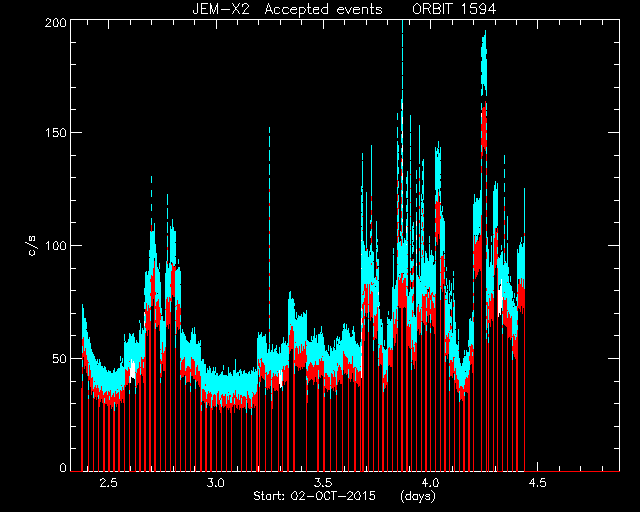Click the c/s y-axis label
This screenshot has height=512, width=640.
pyautogui.click(x=32, y=245)
